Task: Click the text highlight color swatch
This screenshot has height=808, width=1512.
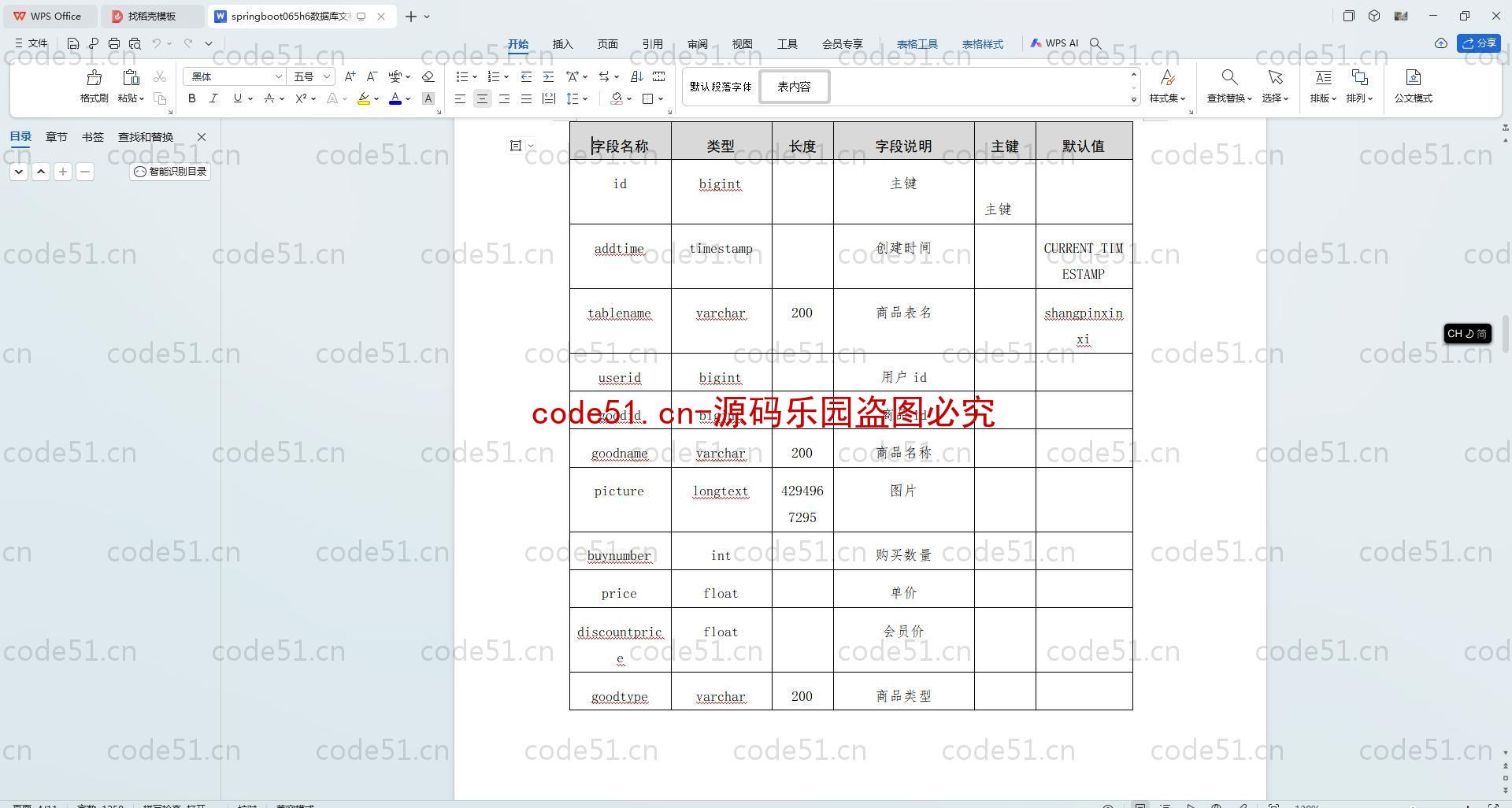Action: tap(363, 98)
